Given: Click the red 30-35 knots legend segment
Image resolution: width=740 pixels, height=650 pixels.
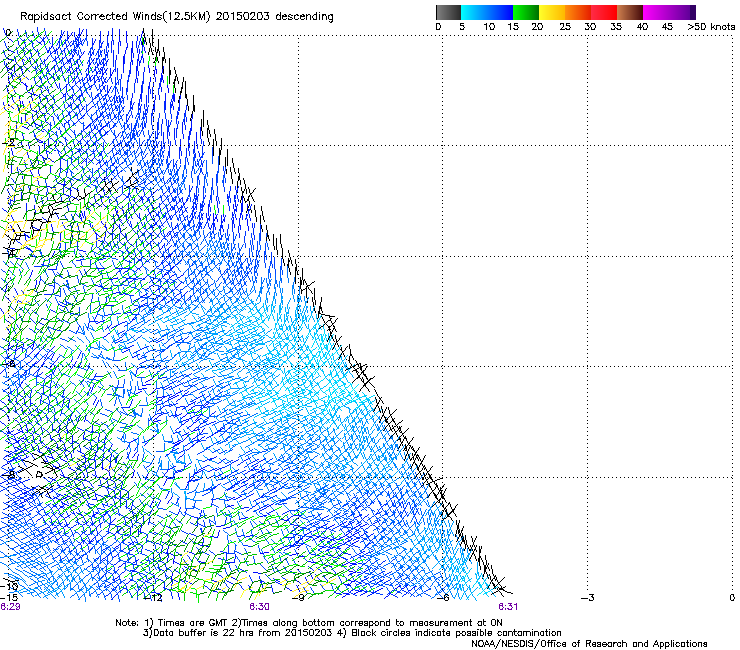Looking at the screenshot, I should 604,12.
